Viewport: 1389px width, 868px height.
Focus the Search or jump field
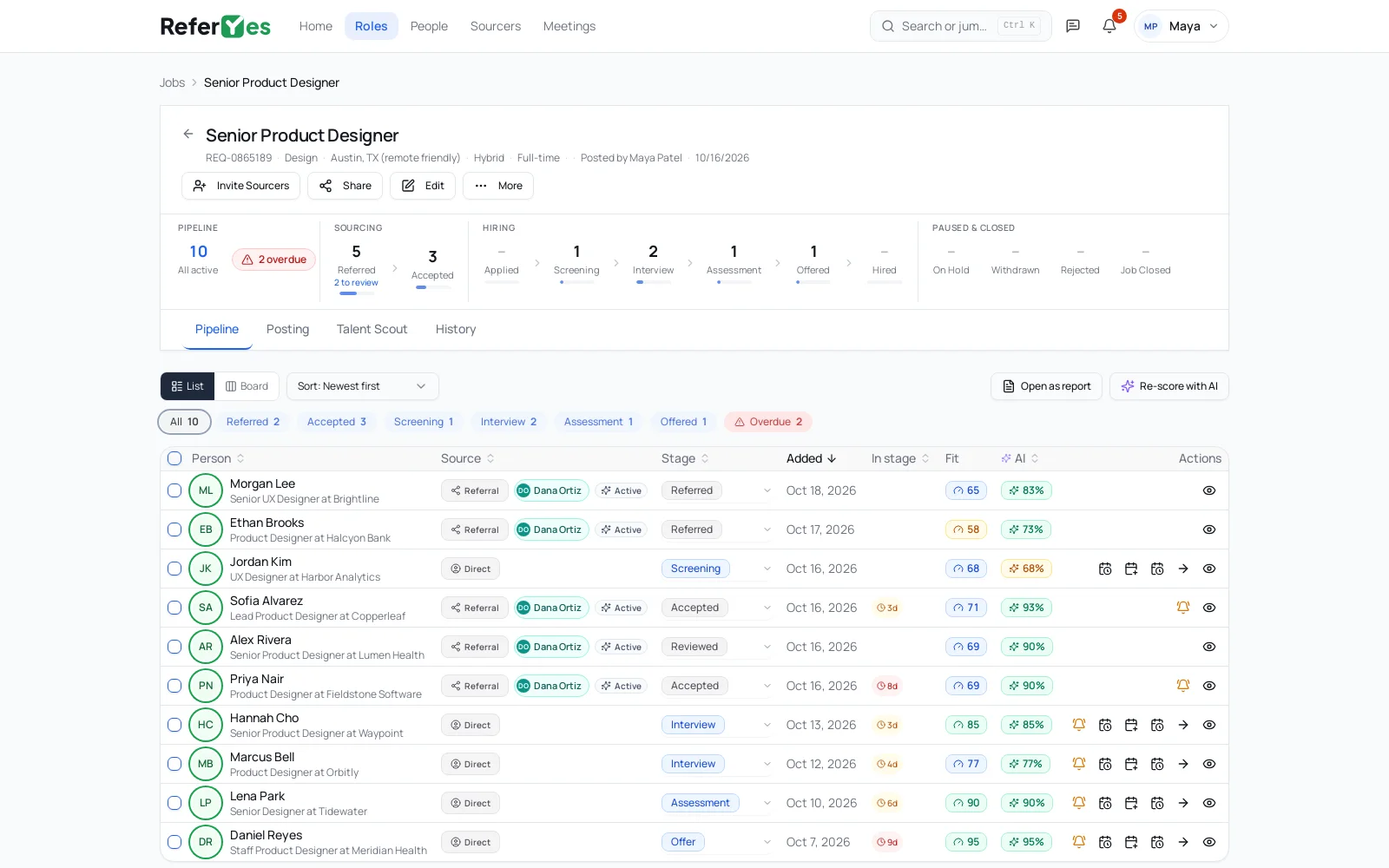click(x=960, y=26)
